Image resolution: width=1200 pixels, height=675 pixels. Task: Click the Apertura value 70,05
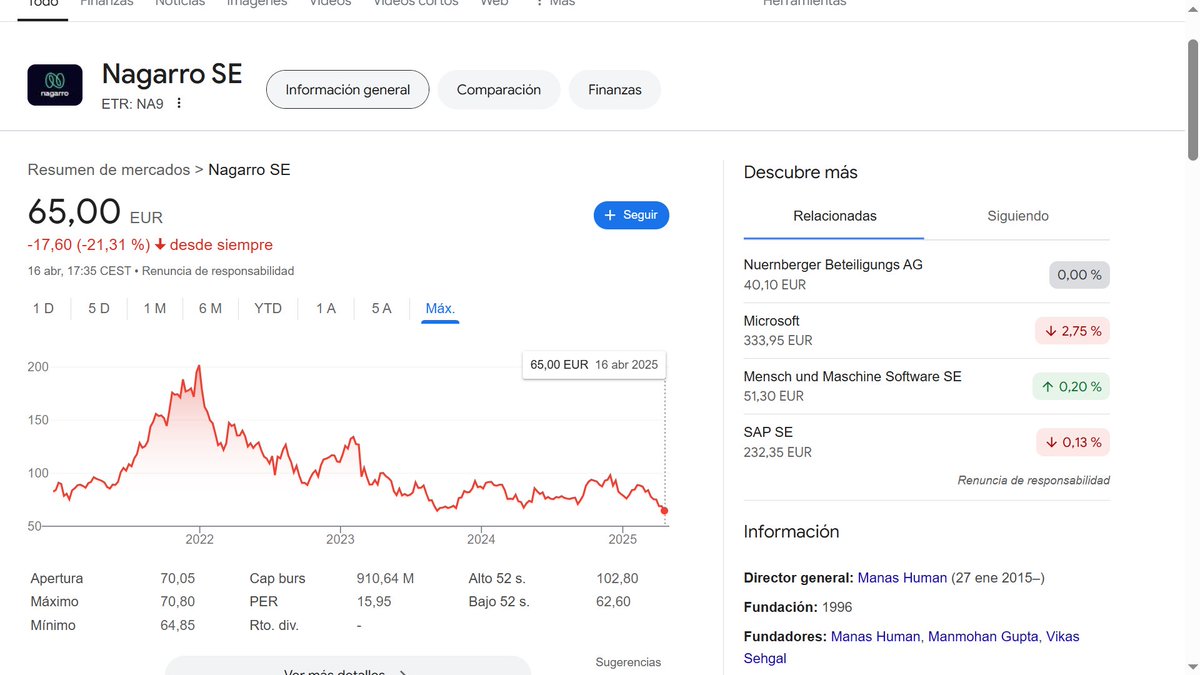point(177,578)
